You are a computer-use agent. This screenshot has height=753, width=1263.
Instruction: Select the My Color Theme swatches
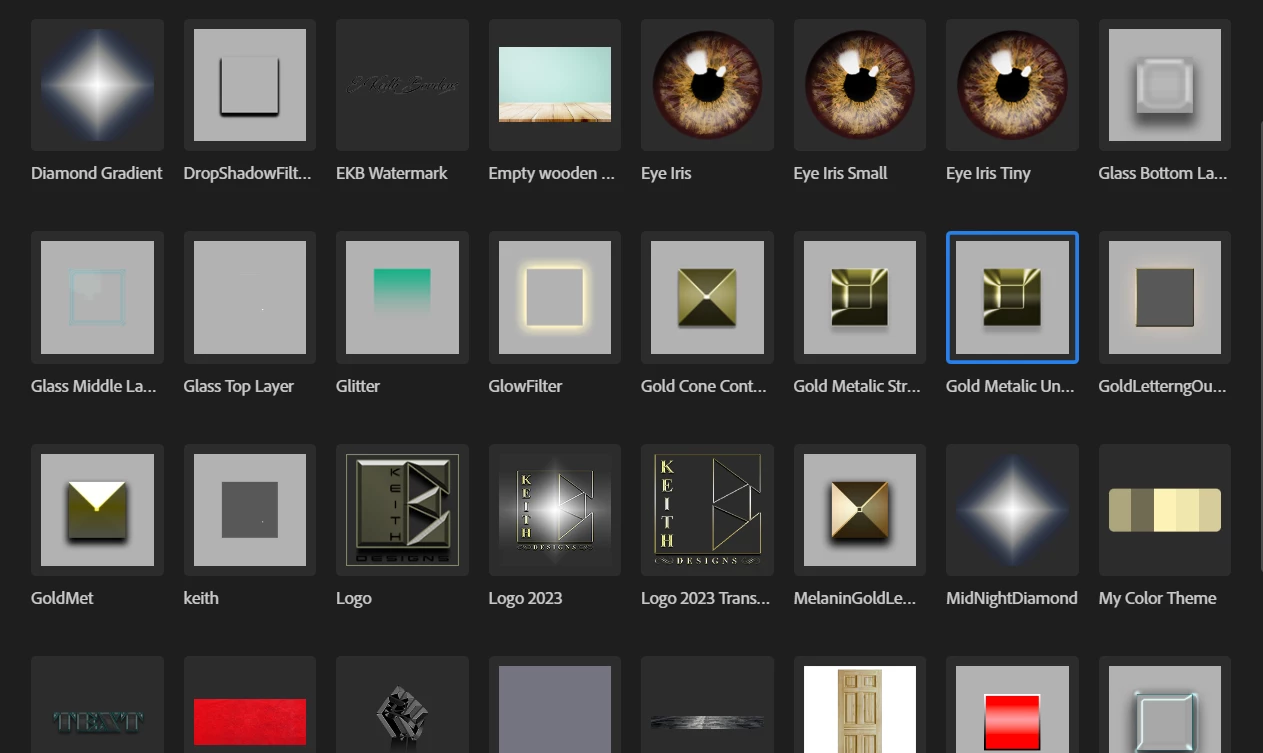[x=1165, y=510]
